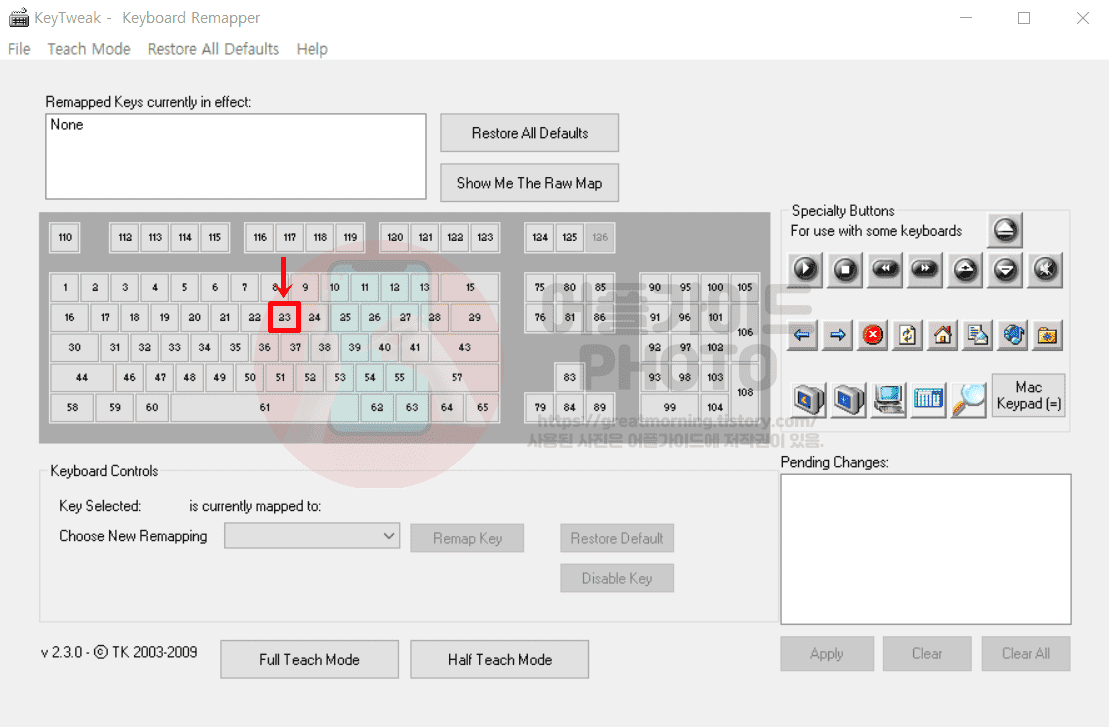Select the wide numpad key 99
The width and height of the screenshot is (1109, 727).
[670, 407]
